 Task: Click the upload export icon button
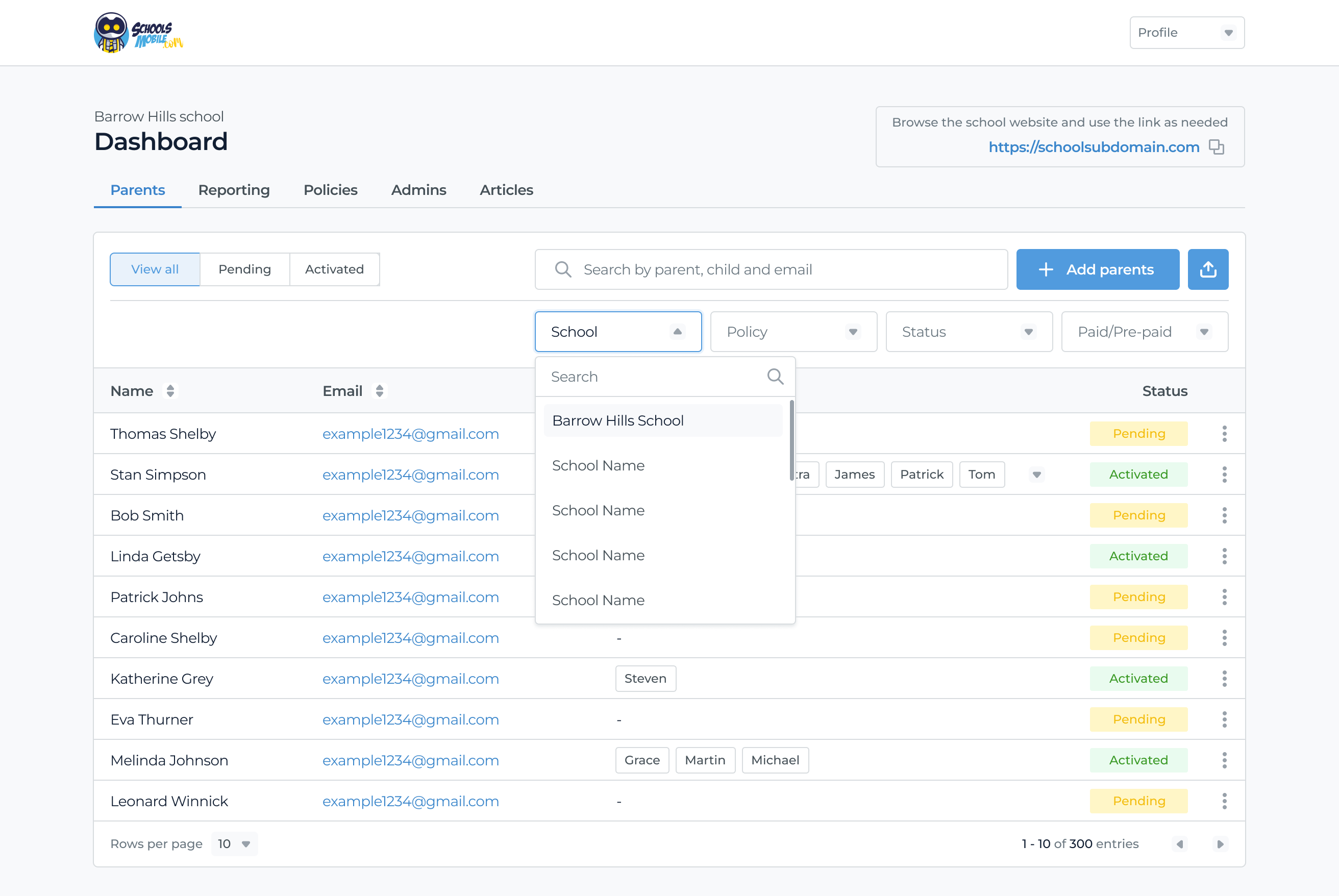tap(1207, 269)
